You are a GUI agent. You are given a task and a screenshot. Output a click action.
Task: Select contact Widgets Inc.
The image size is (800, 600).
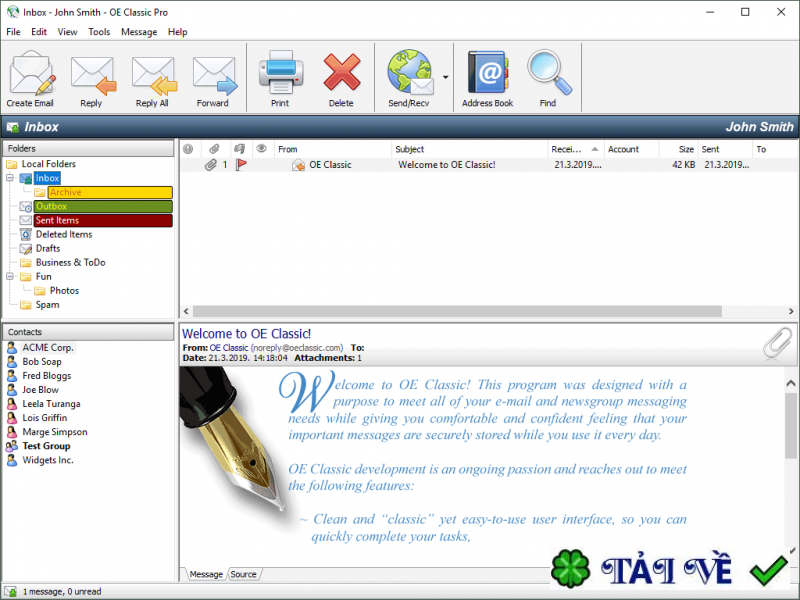(47, 460)
